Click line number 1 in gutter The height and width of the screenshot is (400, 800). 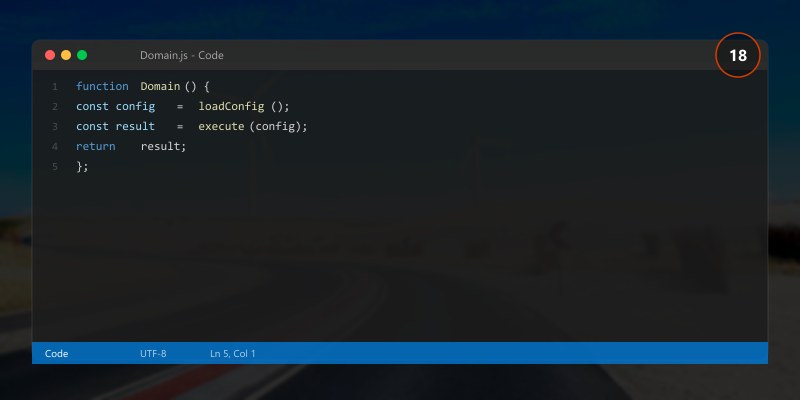click(x=55, y=86)
